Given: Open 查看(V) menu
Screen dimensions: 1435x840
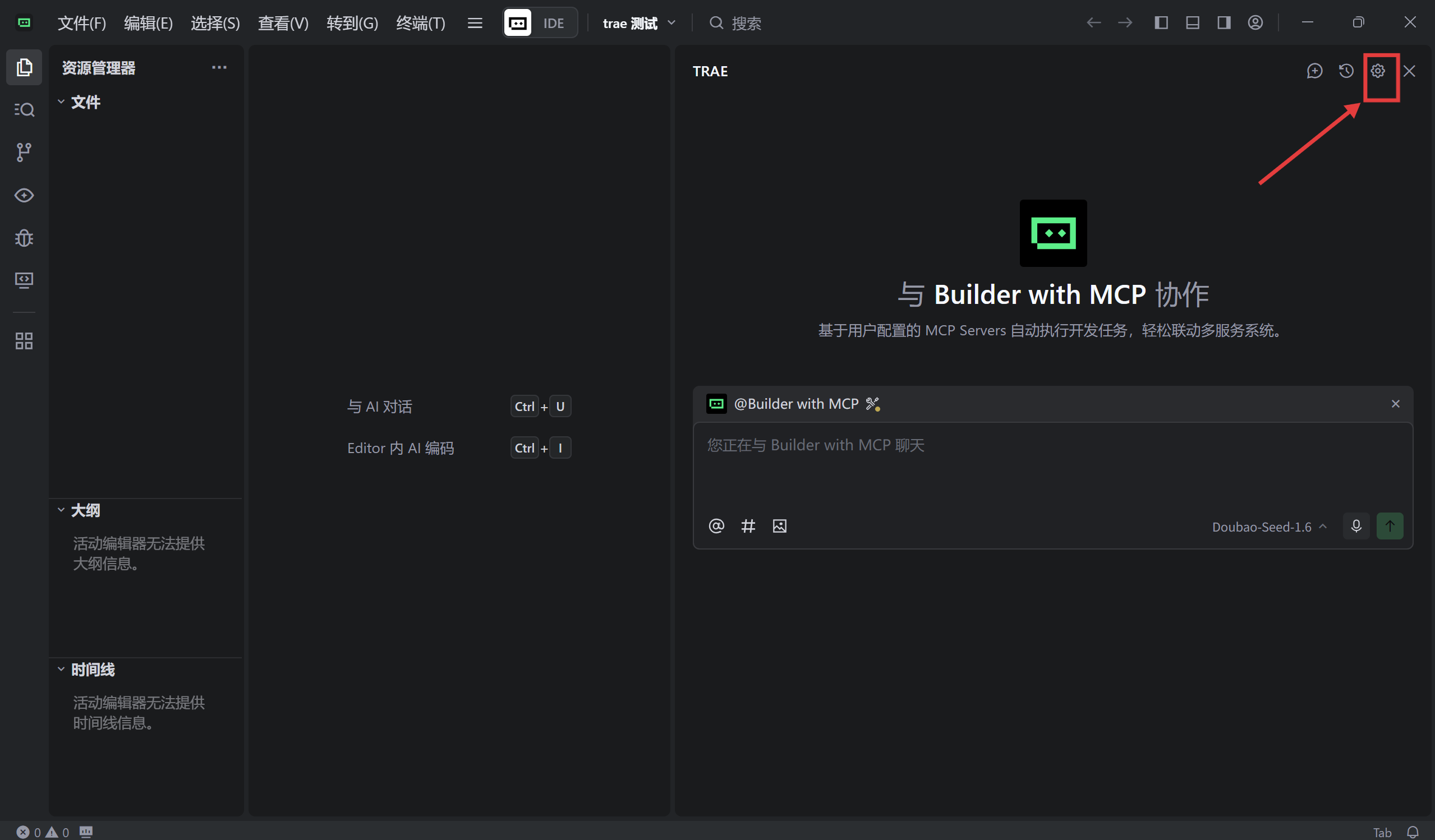Looking at the screenshot, I should point(283,23).
